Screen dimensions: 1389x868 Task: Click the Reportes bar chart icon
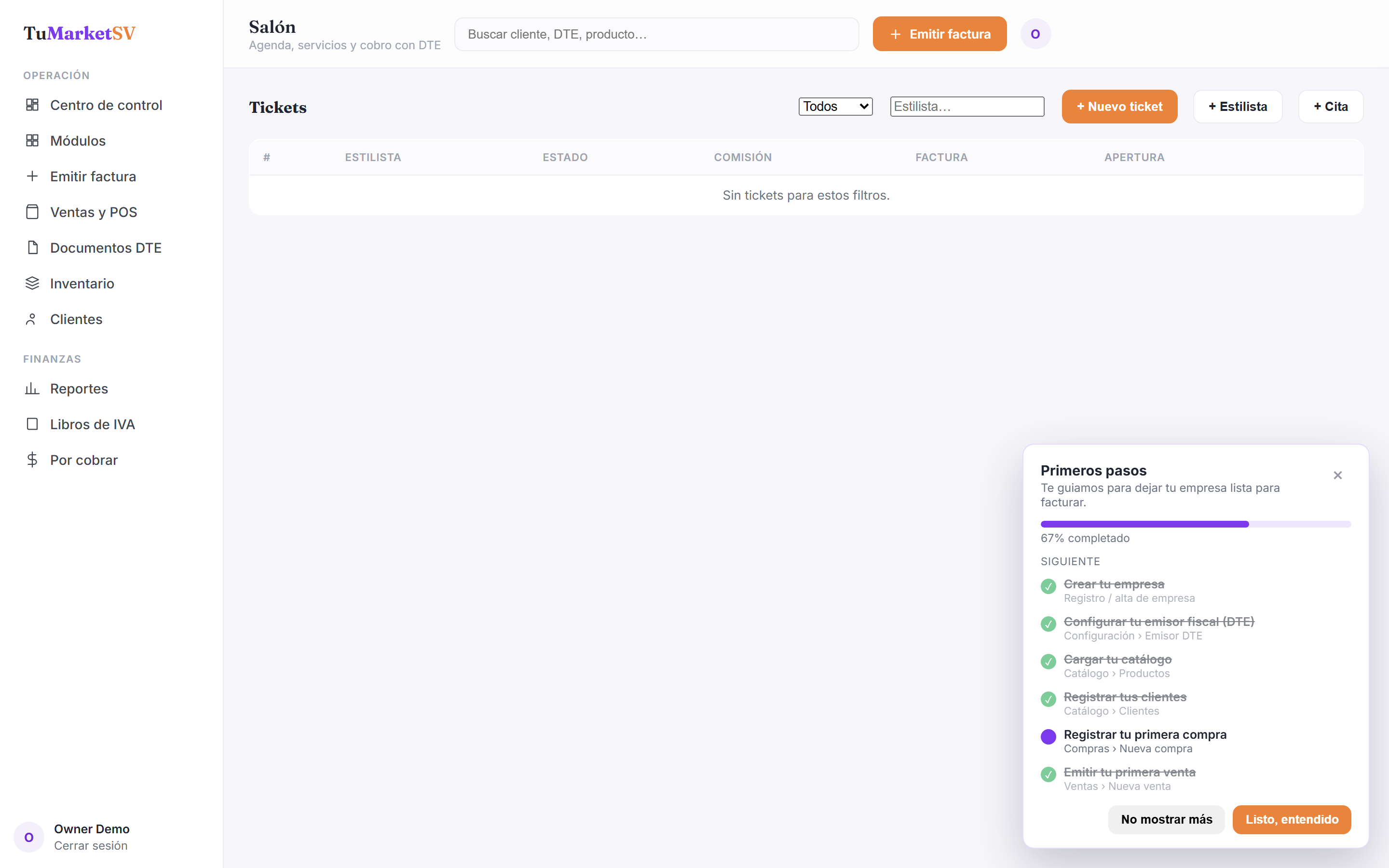(32, 388)
